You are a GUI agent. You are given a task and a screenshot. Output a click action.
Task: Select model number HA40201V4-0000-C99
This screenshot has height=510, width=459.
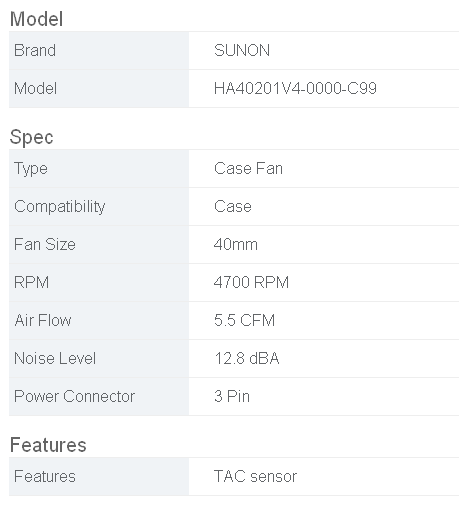295,89
